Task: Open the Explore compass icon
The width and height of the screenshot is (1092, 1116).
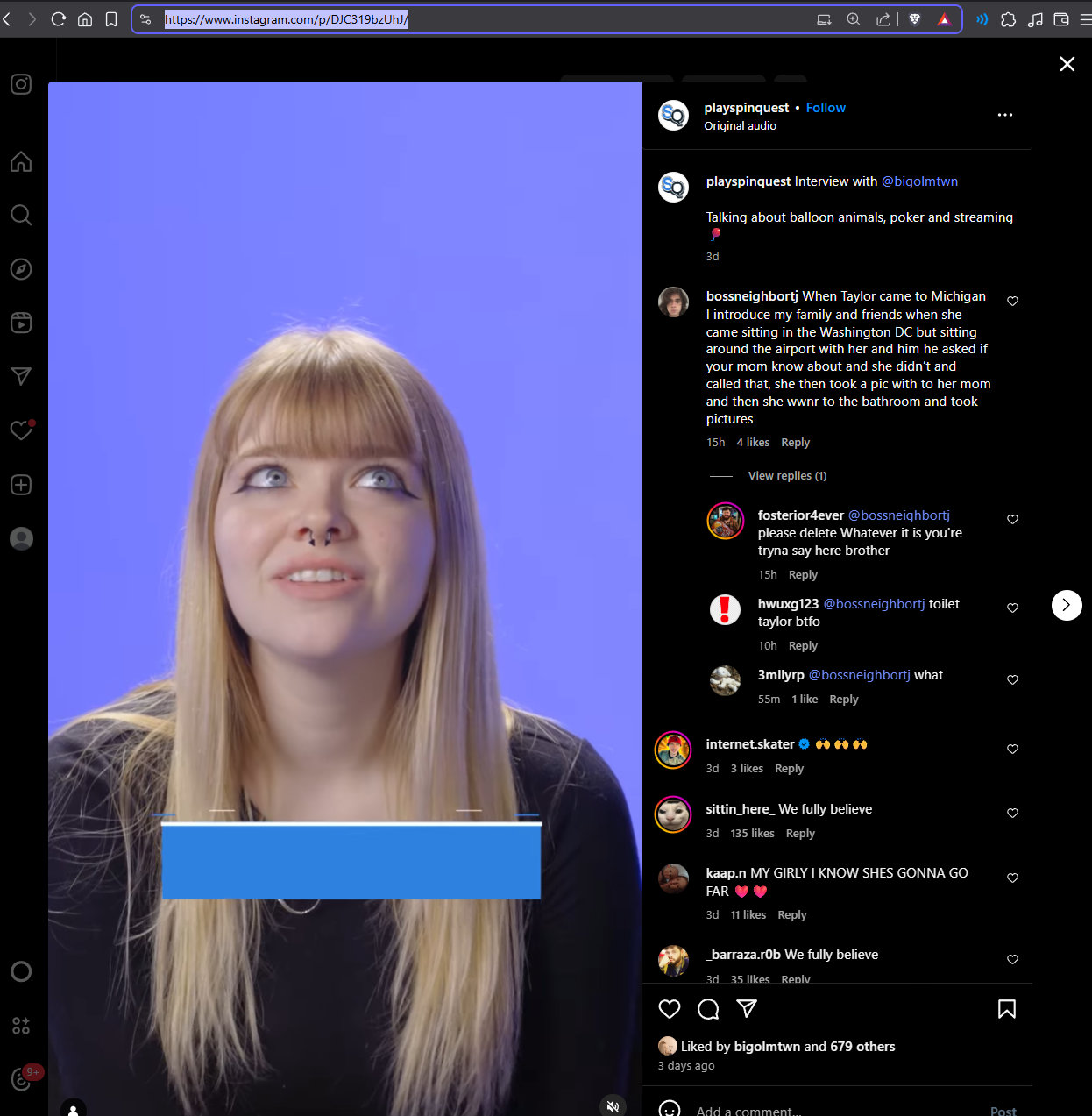Action: [x=21, y=269]
